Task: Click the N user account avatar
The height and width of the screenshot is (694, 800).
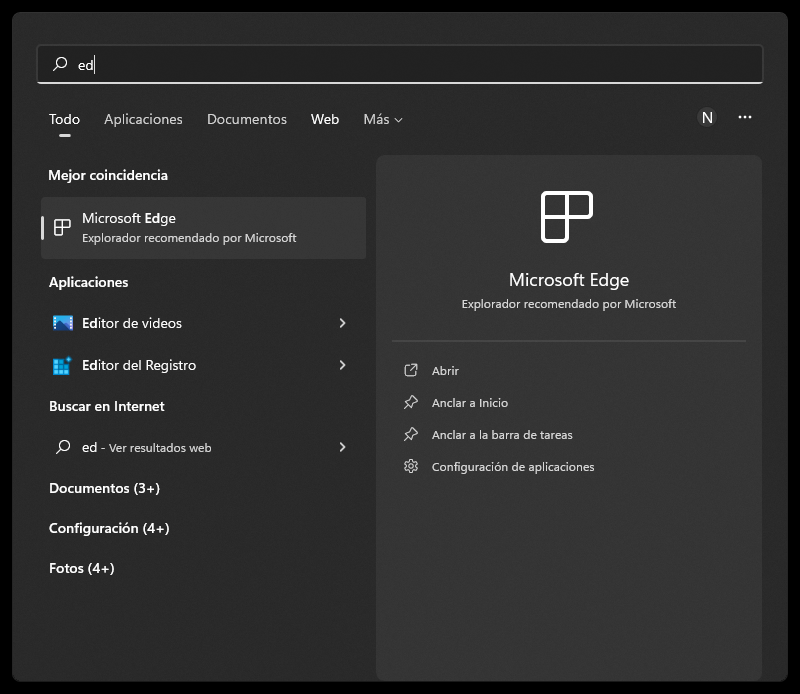Action: click(x=707, y=118)
